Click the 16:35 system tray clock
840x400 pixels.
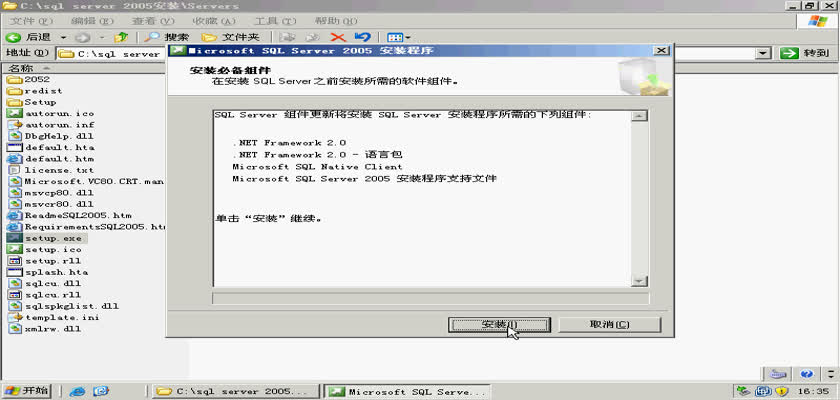[x=813, y=391]
